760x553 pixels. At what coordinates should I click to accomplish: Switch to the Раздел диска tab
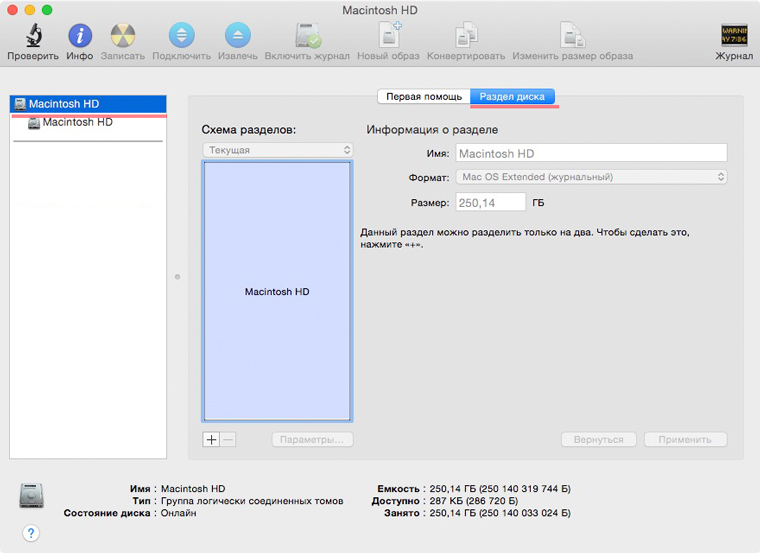[512, 96]
